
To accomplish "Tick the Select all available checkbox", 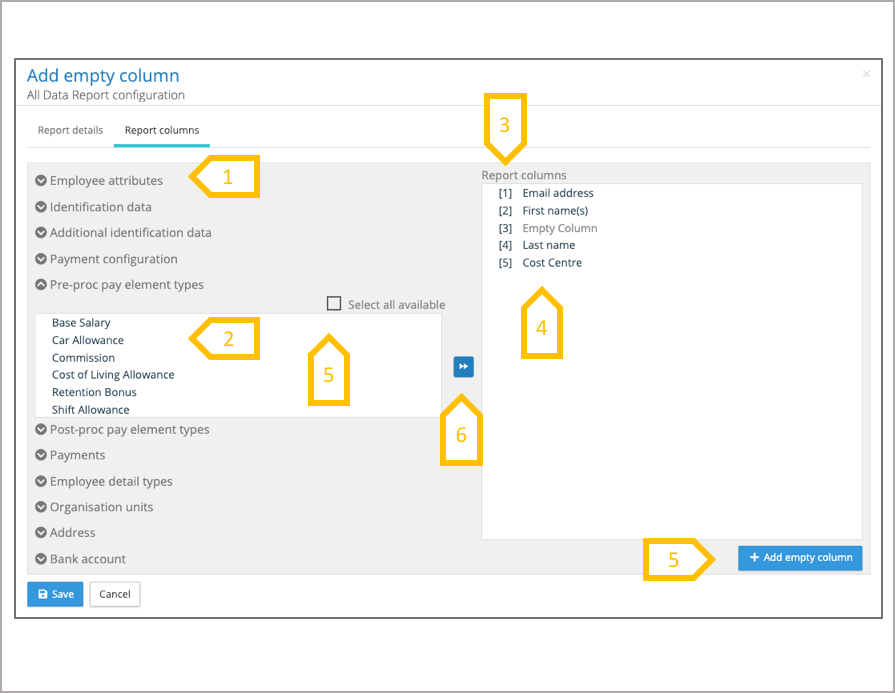I will click(335, 304).
